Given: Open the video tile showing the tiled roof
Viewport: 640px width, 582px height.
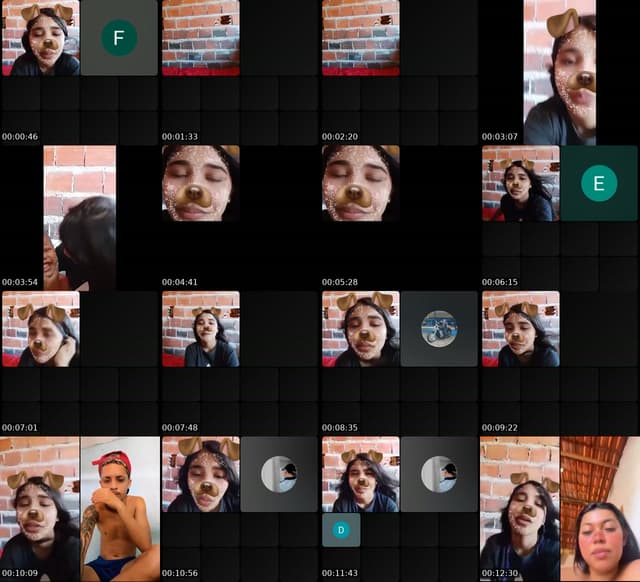Looking at the screenshot, I should [600, 509].
